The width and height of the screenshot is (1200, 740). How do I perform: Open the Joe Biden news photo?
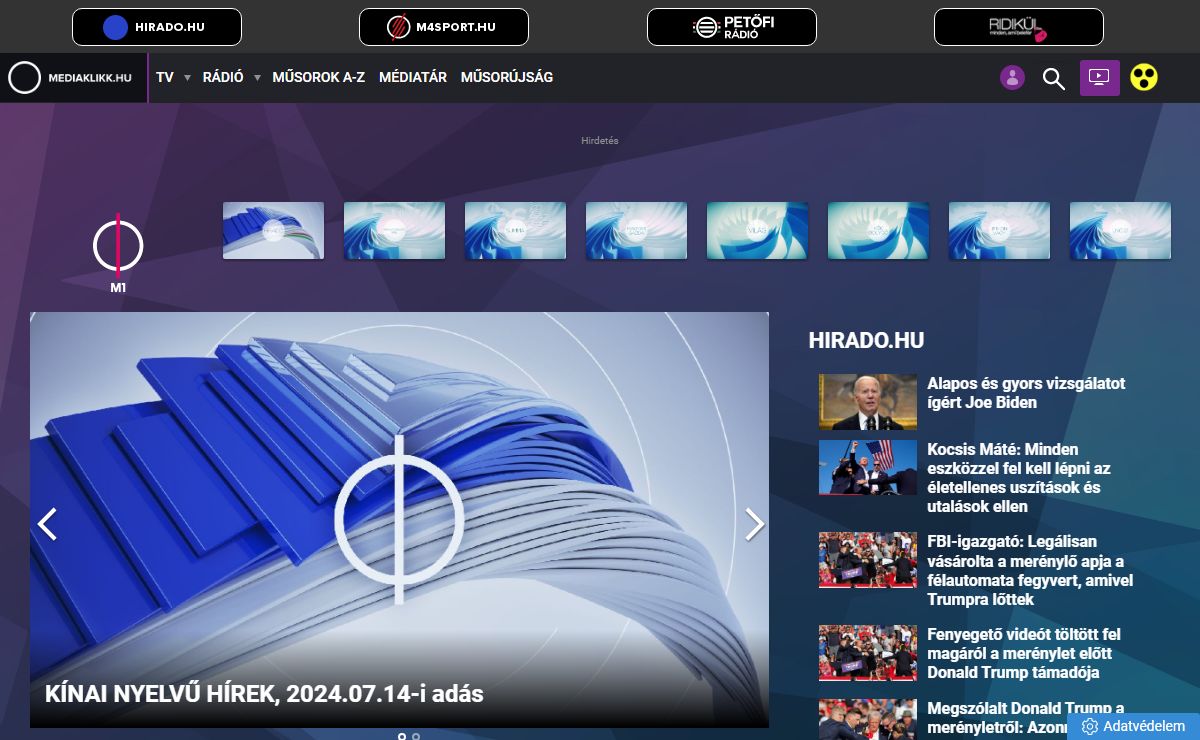pos(867,402)
